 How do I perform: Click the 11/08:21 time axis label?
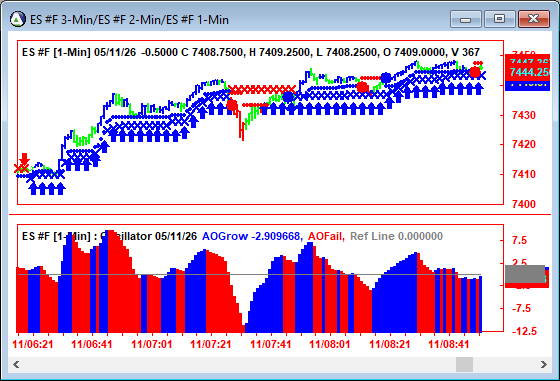coord(389,344)
